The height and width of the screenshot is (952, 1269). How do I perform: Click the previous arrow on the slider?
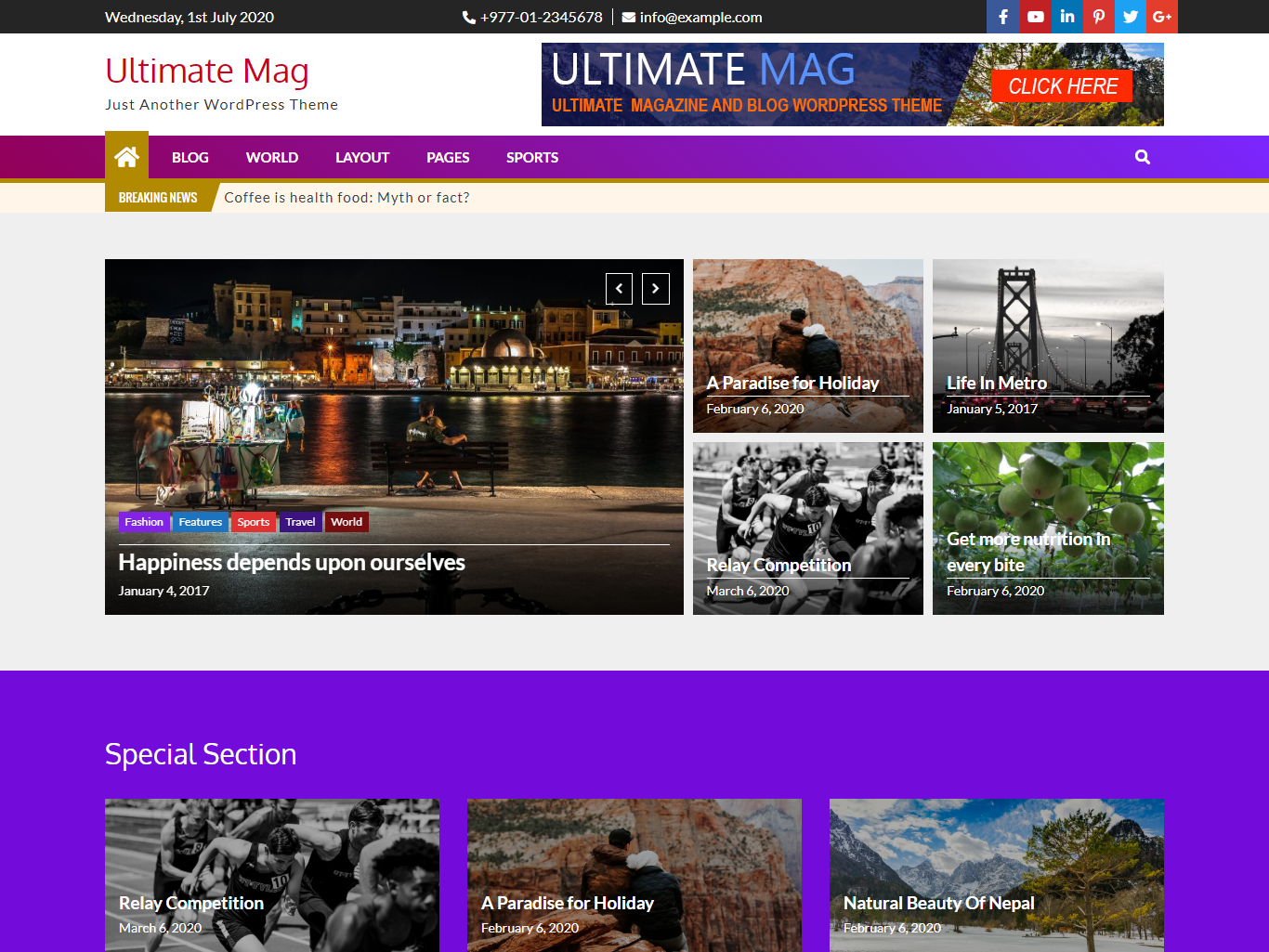619,289
